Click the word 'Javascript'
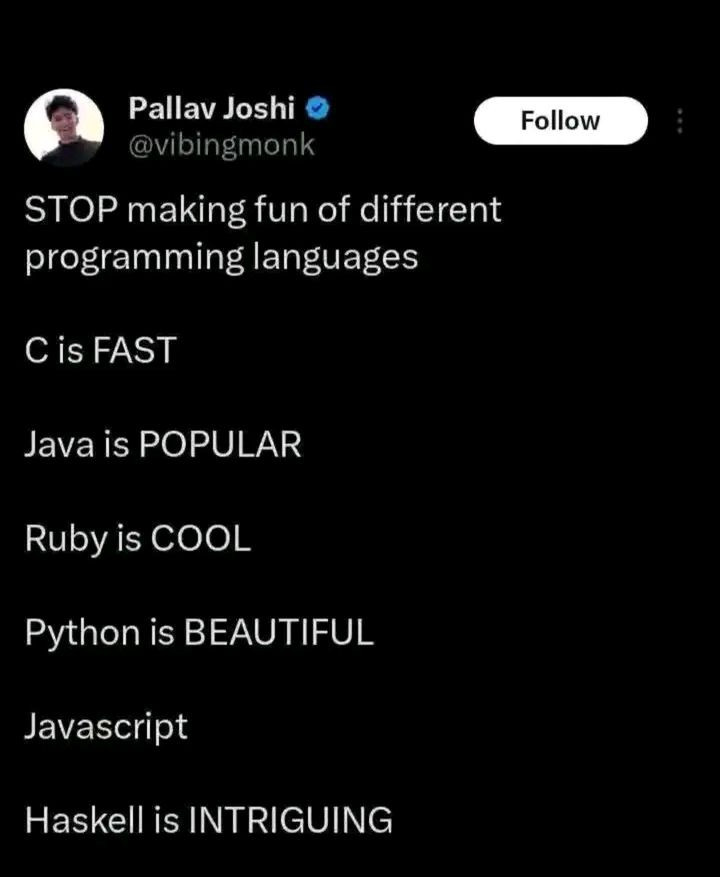Screen dimensions: 720x877 [x=105, y=726]
